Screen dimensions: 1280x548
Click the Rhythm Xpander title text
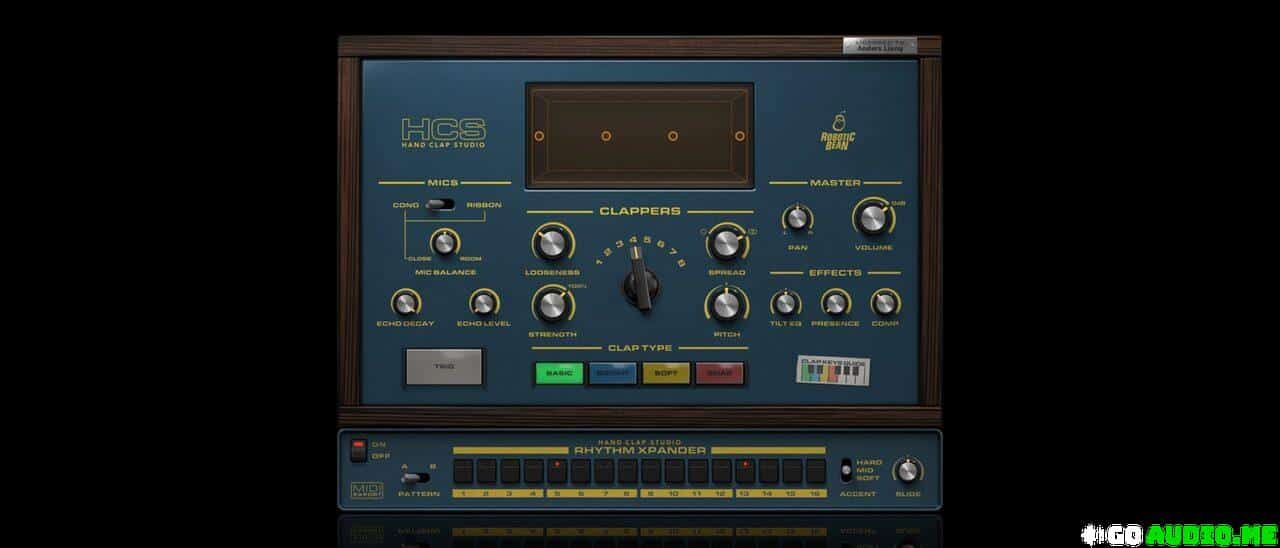[639, 450]
